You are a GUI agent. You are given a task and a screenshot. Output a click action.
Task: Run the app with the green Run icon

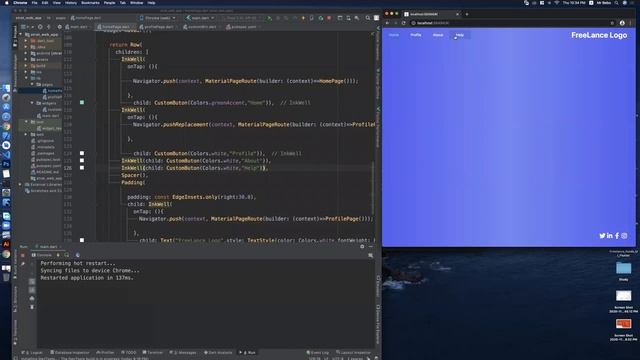[x=269, y=18]
